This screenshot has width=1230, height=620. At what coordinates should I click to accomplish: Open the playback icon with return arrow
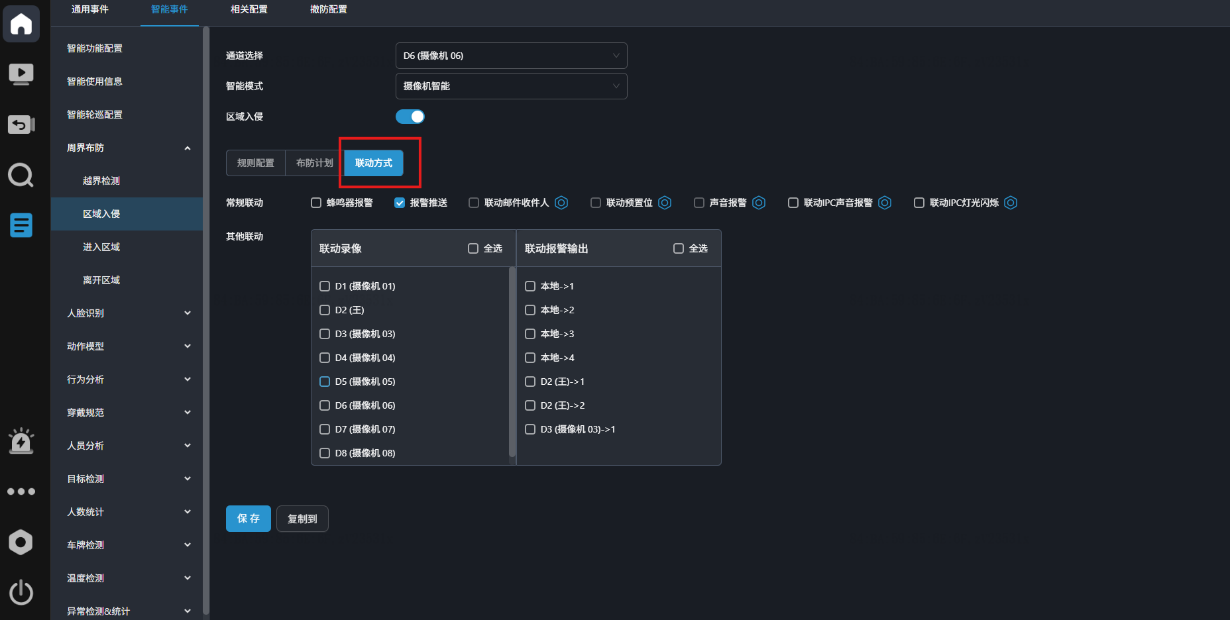[x=21, y=124]
